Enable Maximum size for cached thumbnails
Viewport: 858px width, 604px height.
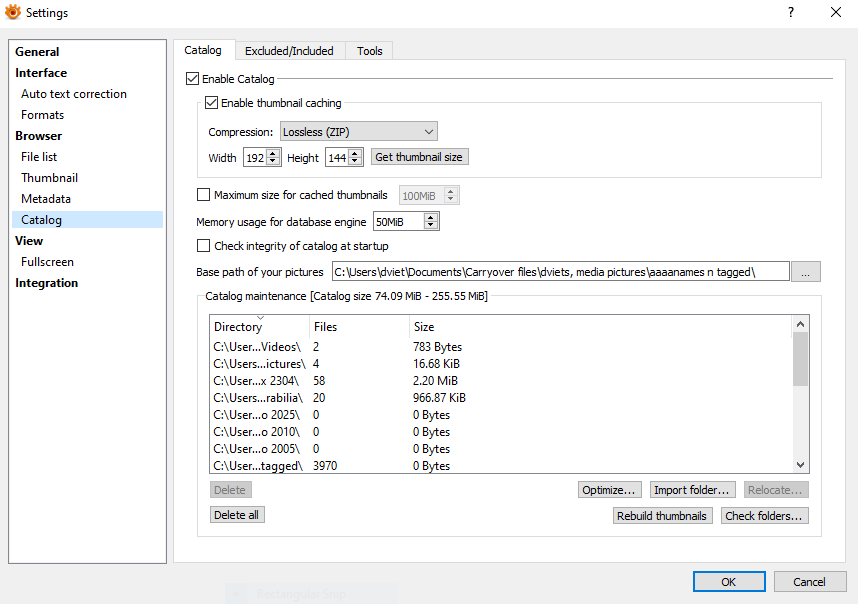pyautogui.click(x=204, y=196)
